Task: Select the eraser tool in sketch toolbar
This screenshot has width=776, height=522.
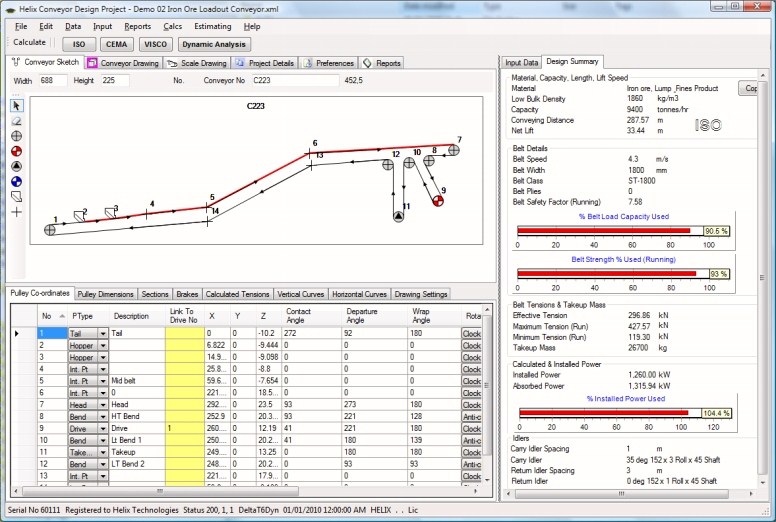Action: 16,120
